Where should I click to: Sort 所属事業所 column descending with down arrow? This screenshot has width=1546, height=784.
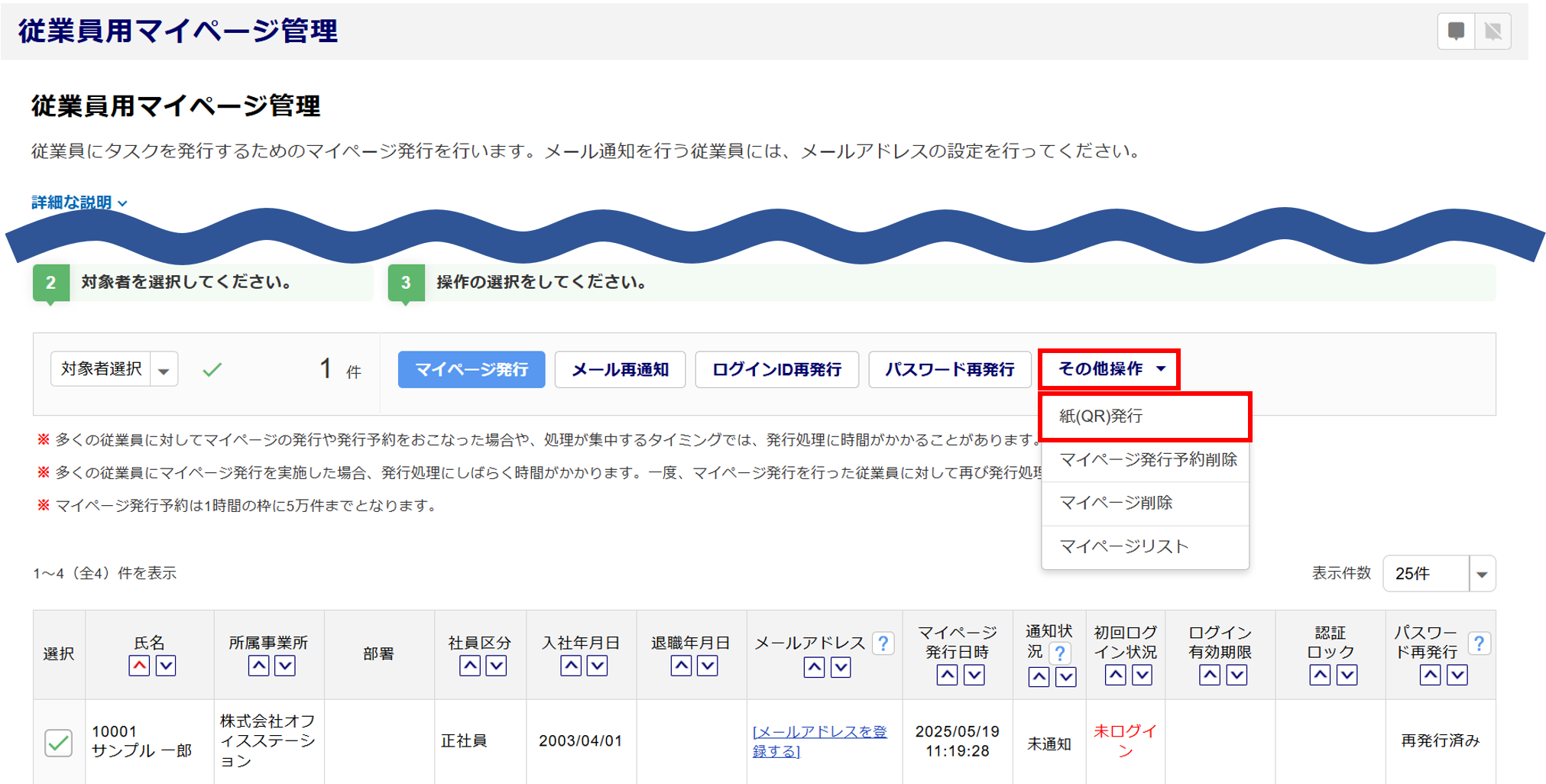[x=285, y=666]
